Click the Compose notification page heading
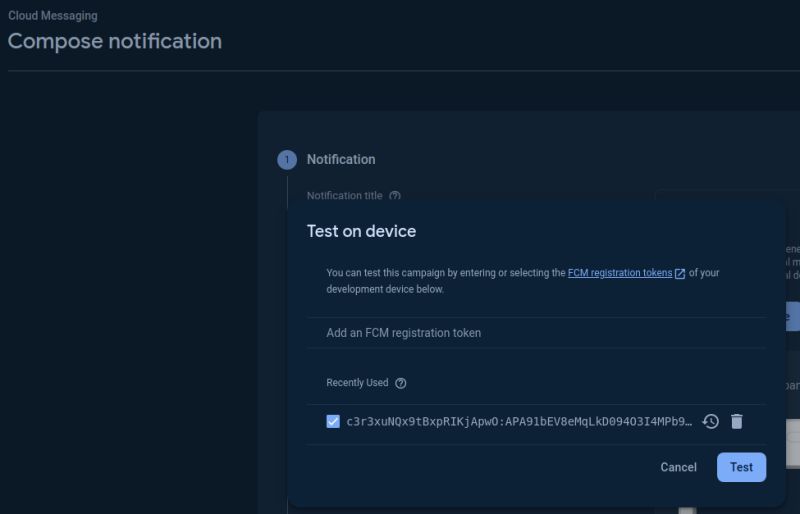Image resolution: width=800 pixels, height=514 pixels. 115,41
